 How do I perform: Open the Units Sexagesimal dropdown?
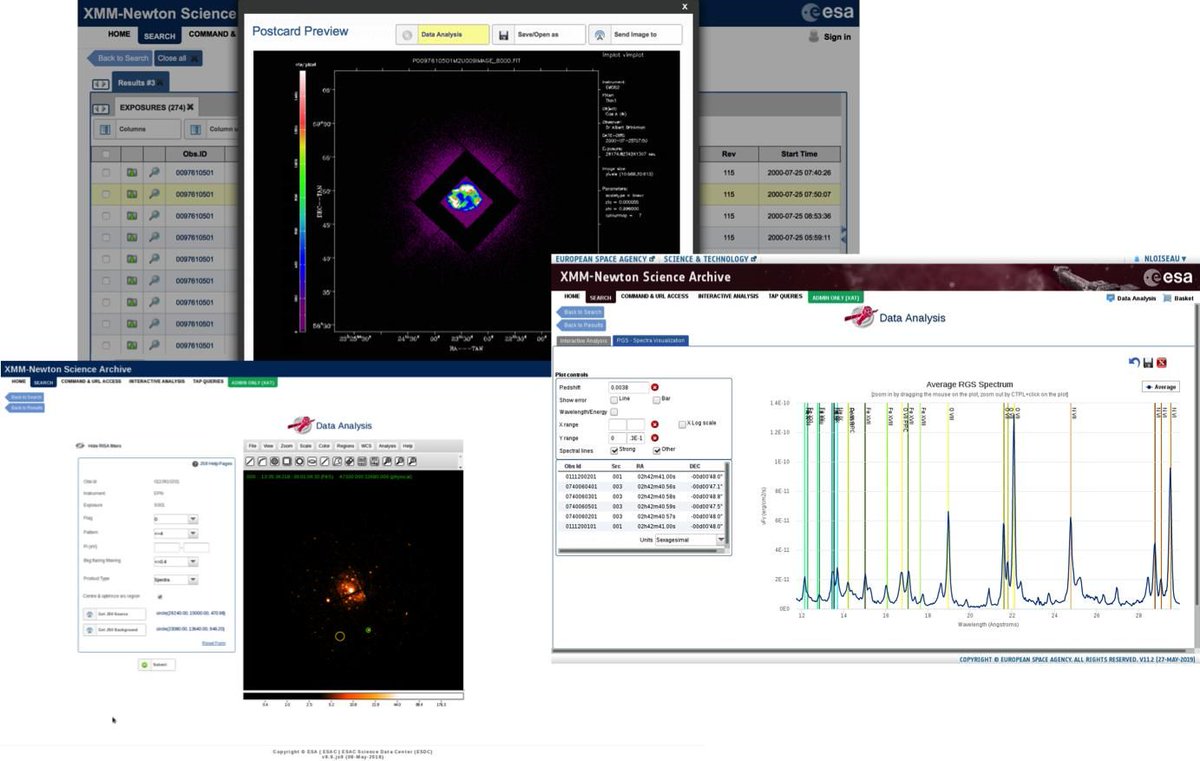(x=690, y=540)
